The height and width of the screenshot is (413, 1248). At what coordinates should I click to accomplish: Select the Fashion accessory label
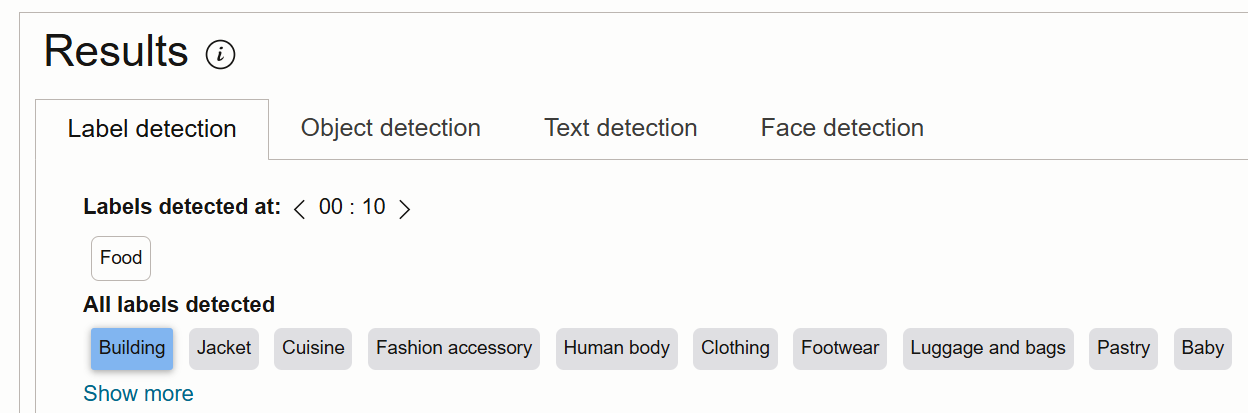(x=454, y=348)
